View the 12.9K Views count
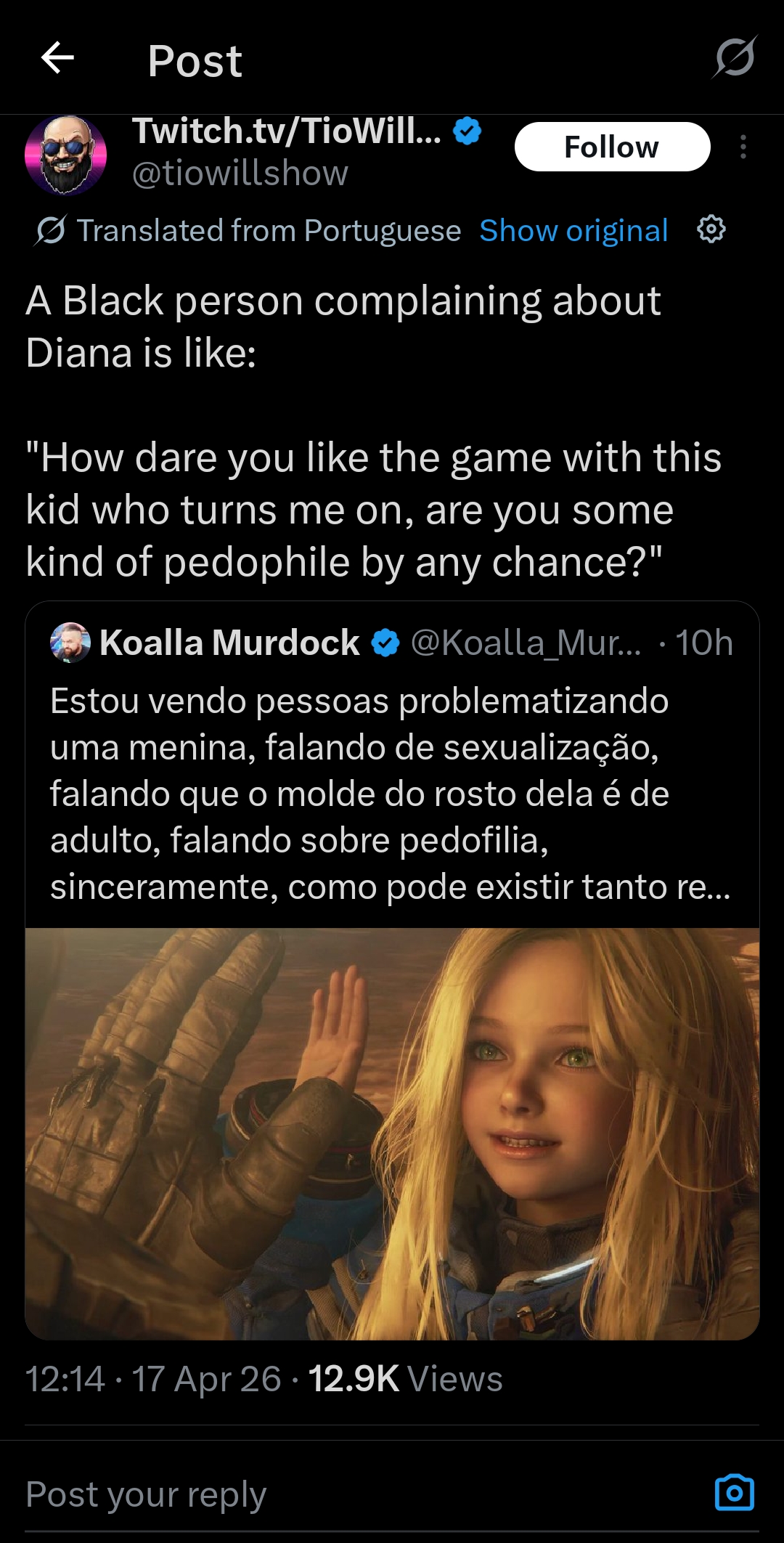Viewport: 784px width, 1543px height. [x=405, y=1379]
